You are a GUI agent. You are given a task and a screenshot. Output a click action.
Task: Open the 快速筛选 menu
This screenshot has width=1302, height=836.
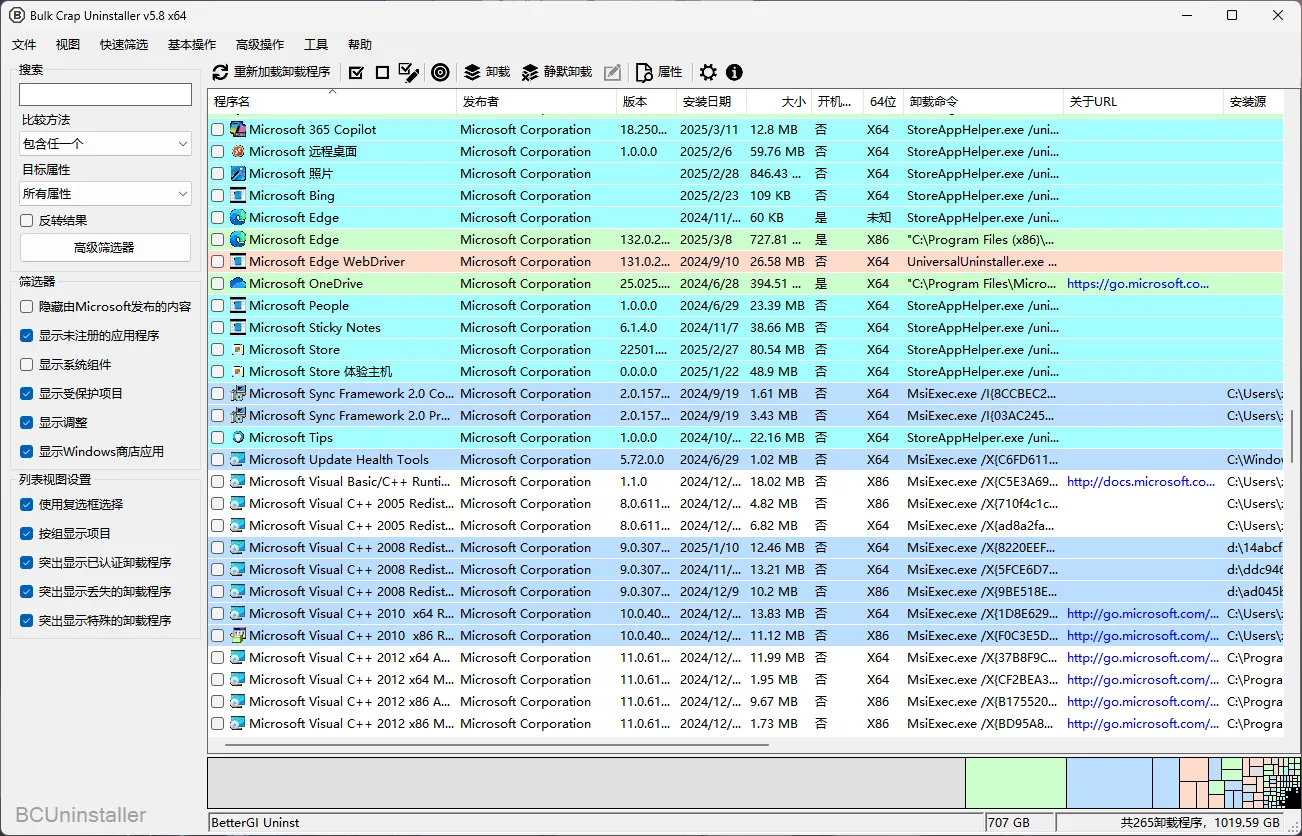pos(124,45)
